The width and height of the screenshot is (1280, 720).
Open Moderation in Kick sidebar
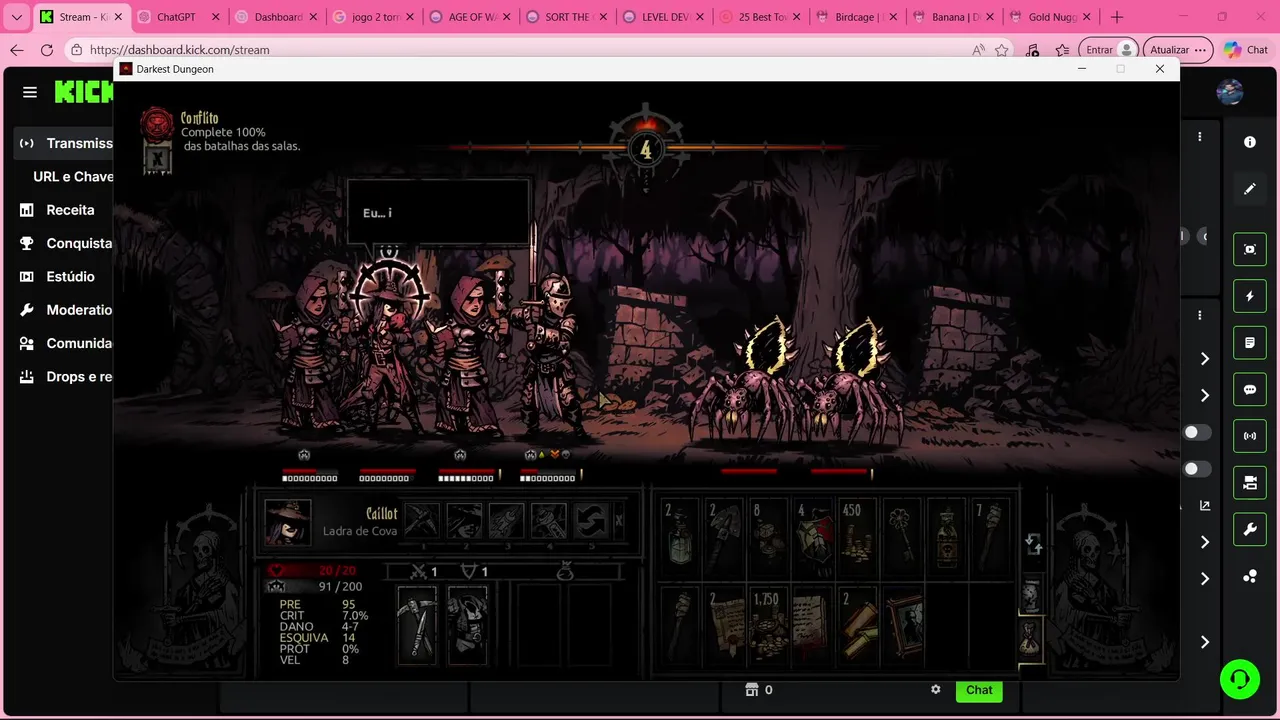point(64,310)
